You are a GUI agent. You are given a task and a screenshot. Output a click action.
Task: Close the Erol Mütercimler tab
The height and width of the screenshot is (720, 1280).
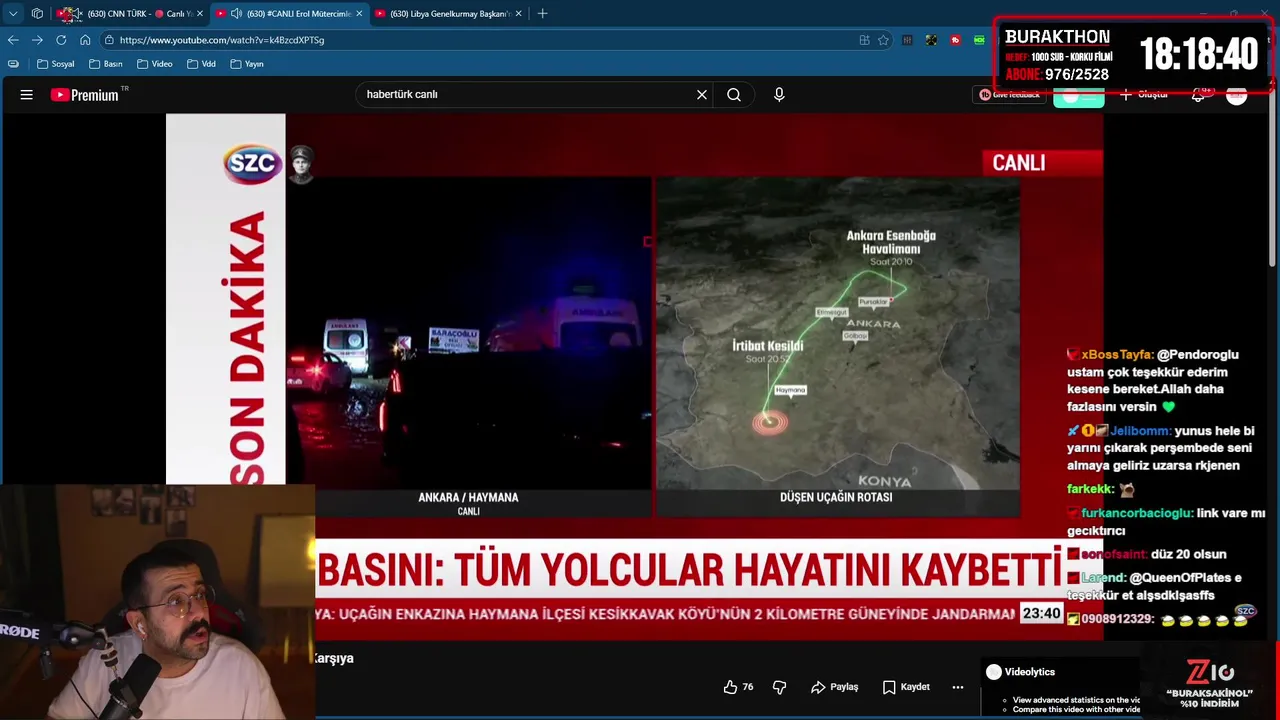tap(359, 14)
